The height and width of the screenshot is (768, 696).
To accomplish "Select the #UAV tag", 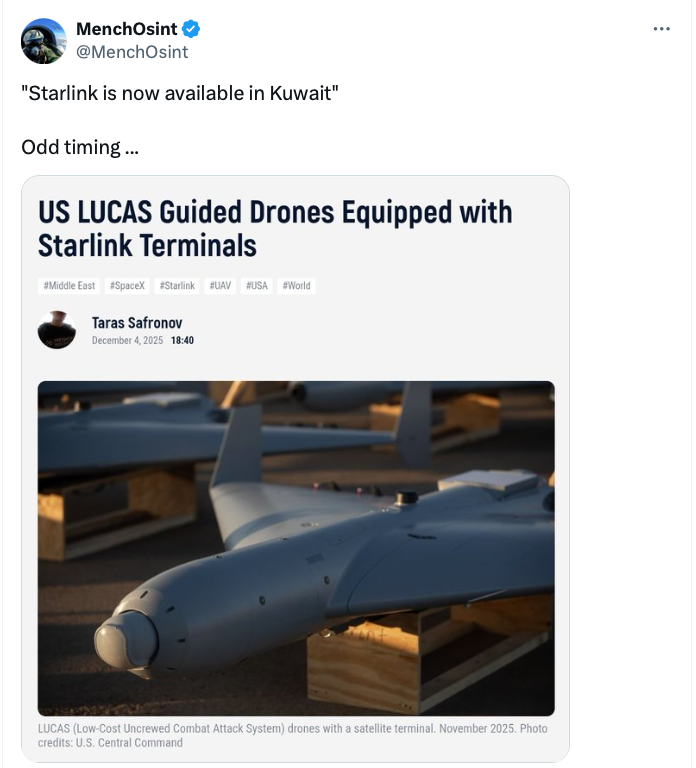I will coord(220,286).
